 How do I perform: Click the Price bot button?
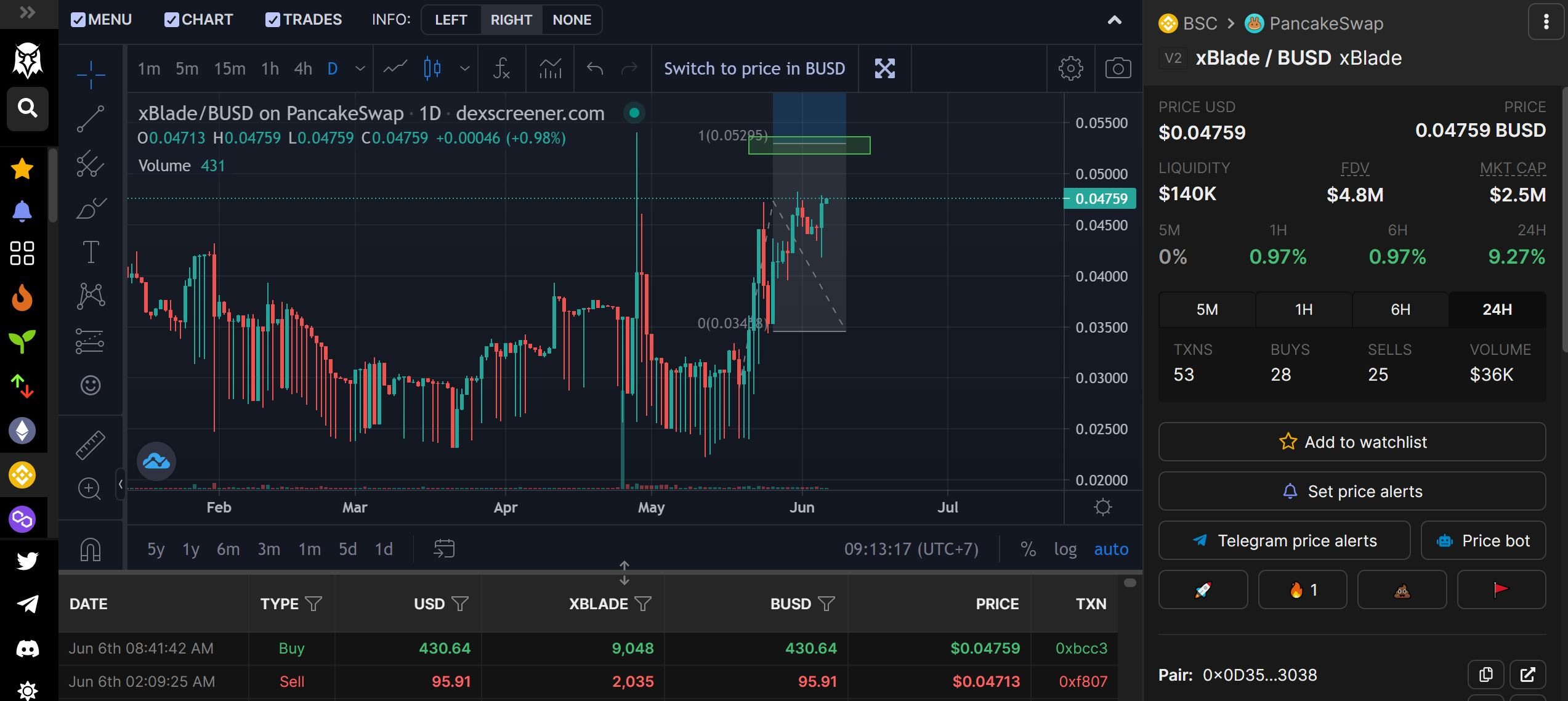point(1484,540)
